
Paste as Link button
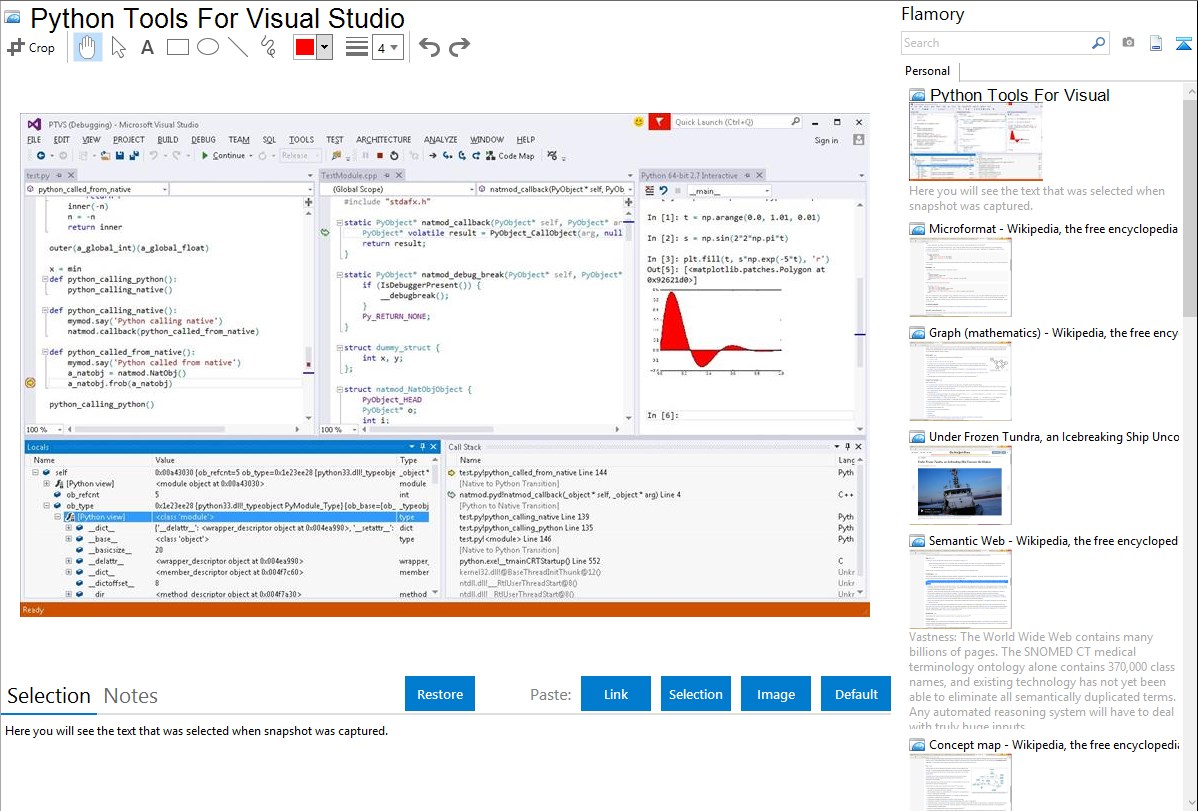point(616,694)
